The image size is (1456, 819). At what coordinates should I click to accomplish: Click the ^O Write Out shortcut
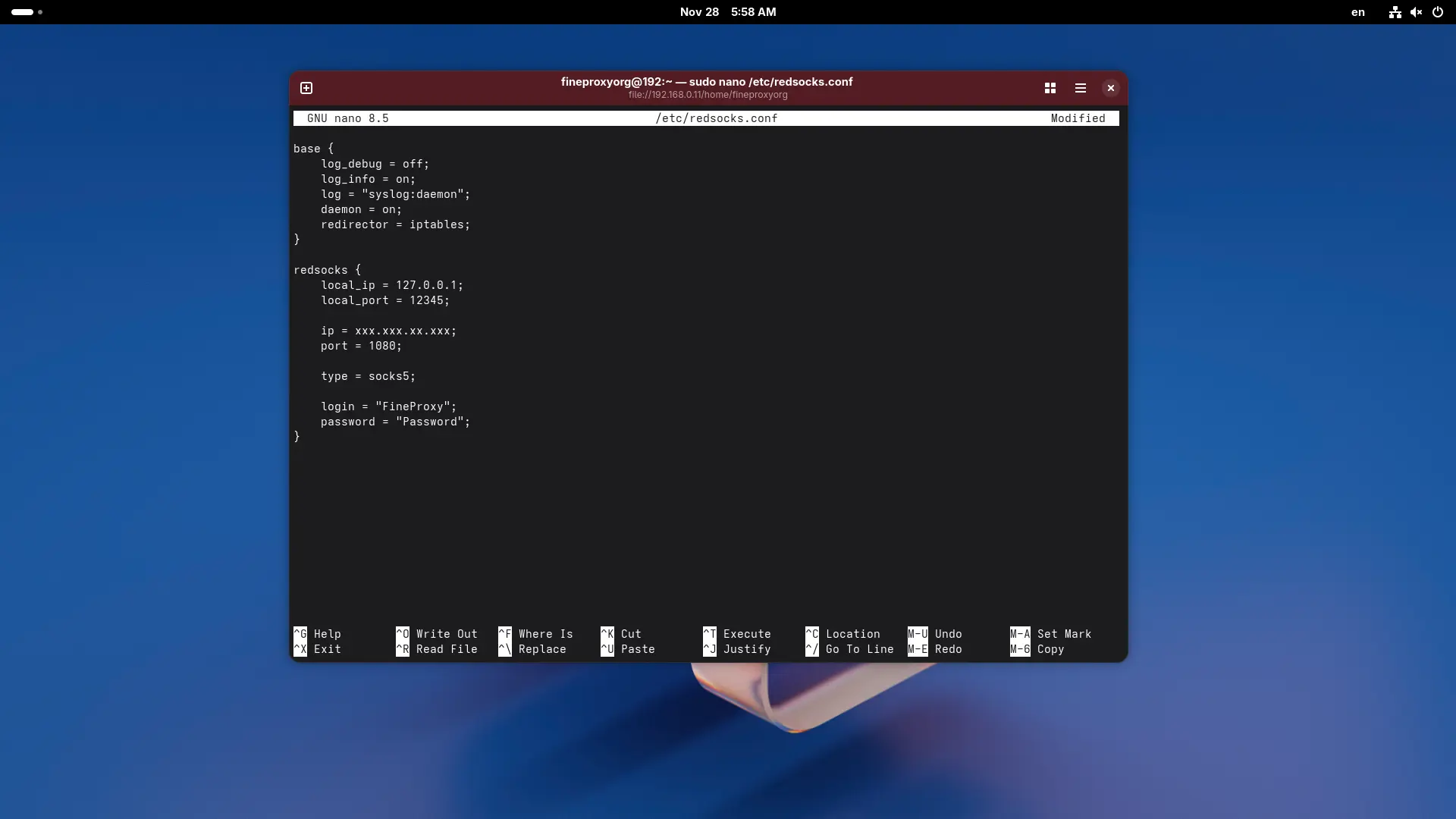coord(437,634)
